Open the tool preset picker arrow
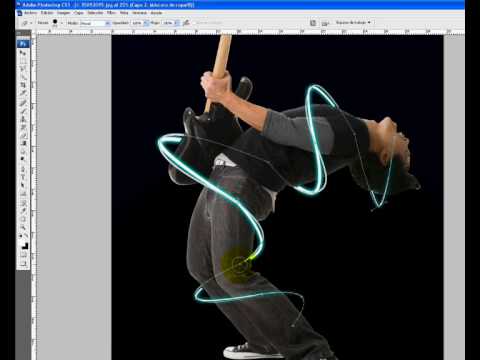The image size is (480, 360). click(31, 23)
